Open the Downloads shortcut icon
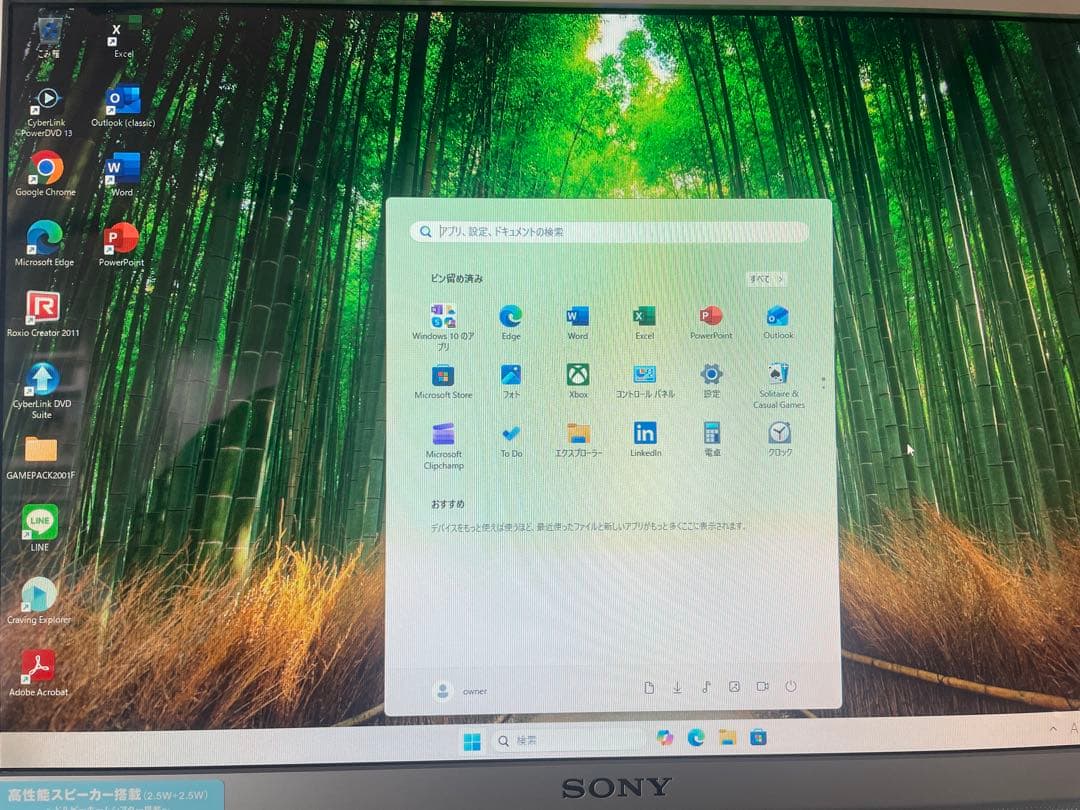 coord(677,688)
